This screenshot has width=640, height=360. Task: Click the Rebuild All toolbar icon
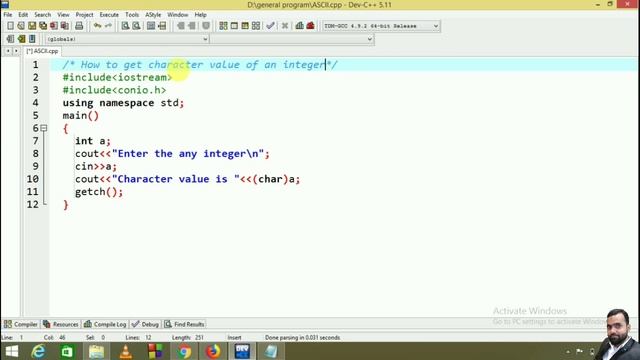click(x=256, y=26)
